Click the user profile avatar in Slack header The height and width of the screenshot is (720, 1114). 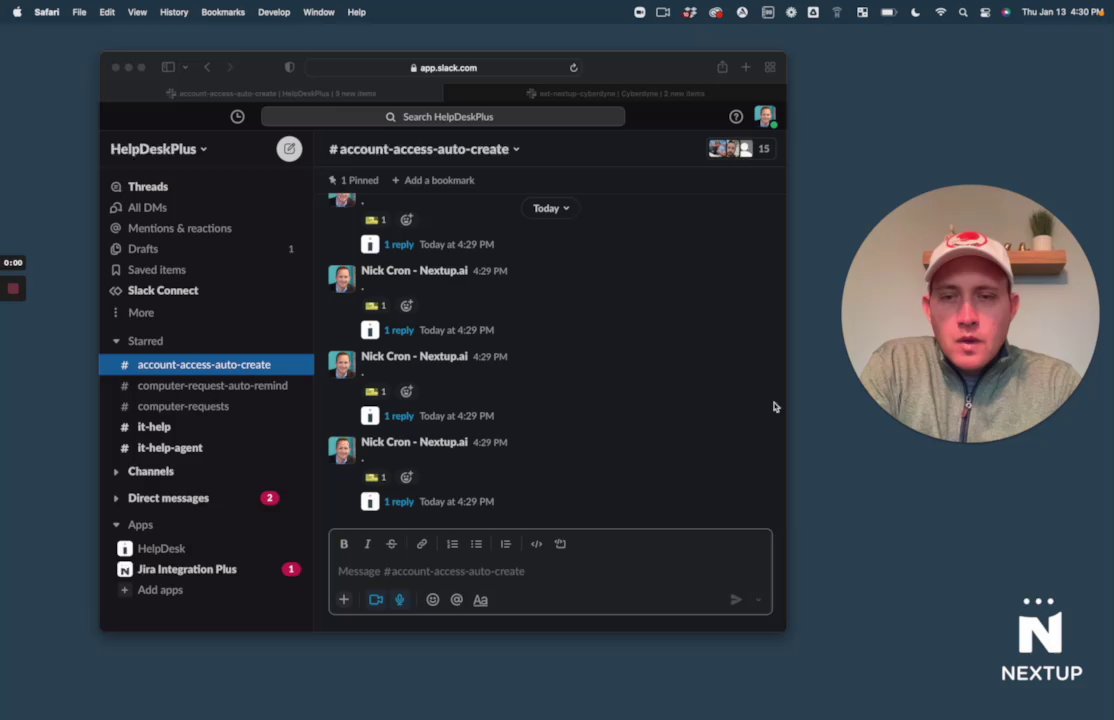[765, 116]
